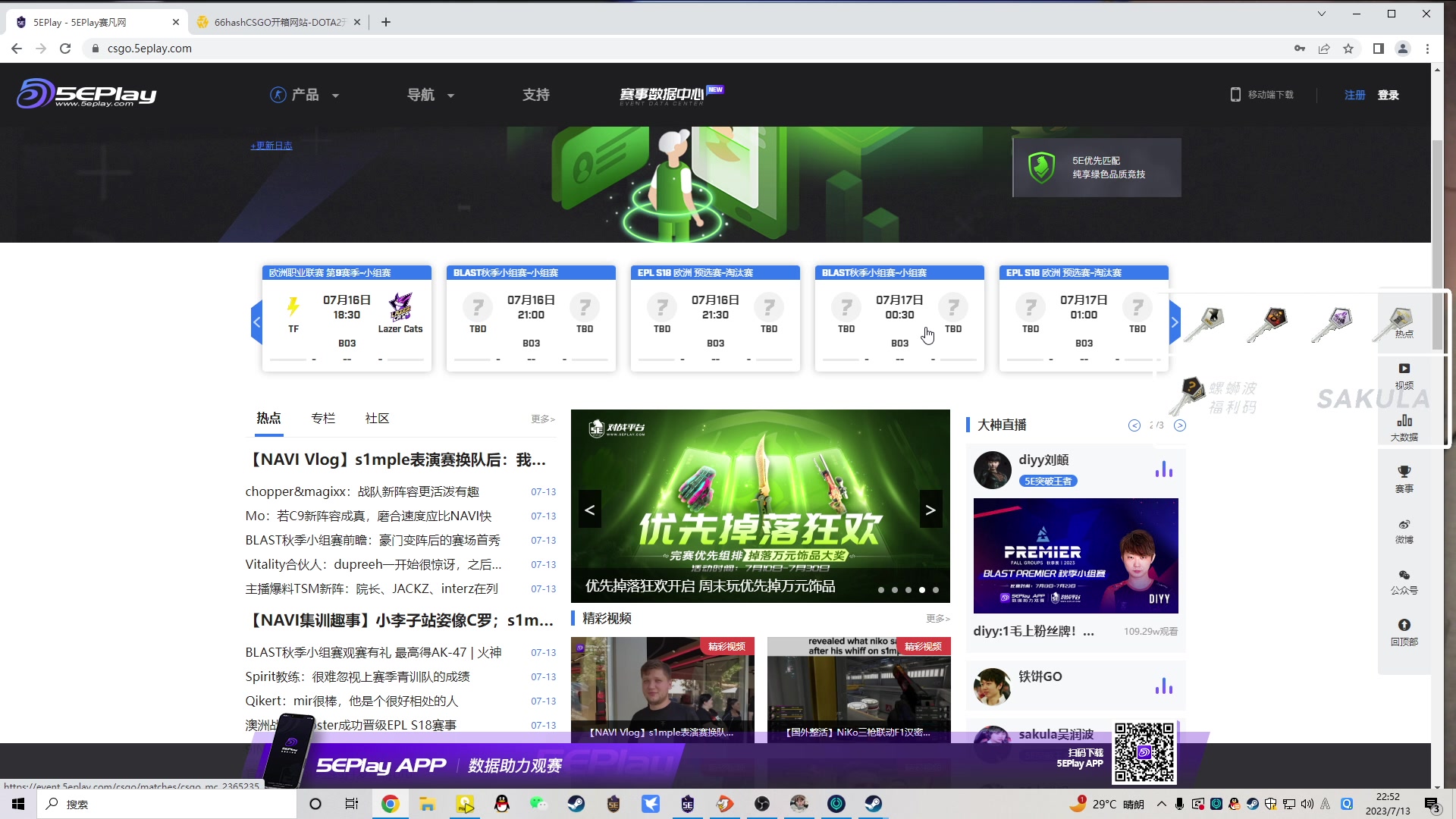The width and height of the screenshot is (1456, 819).
Task: Open the 5E优先匹配 promo card
Action: click(1097, 168)
